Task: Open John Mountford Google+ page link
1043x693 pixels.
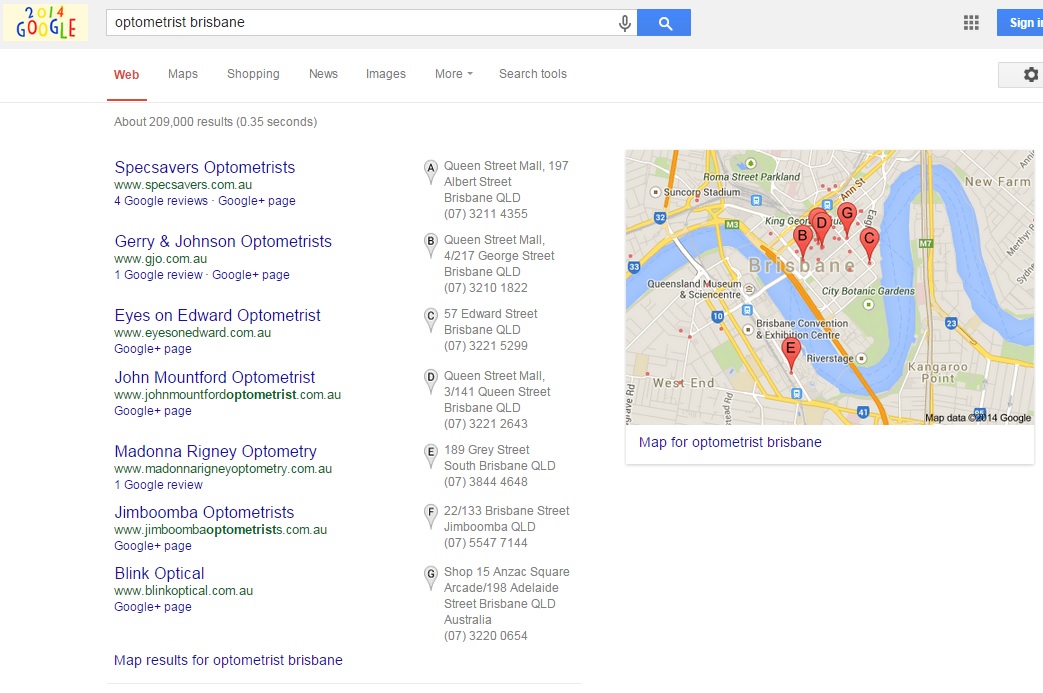Action: pos(153,410)
